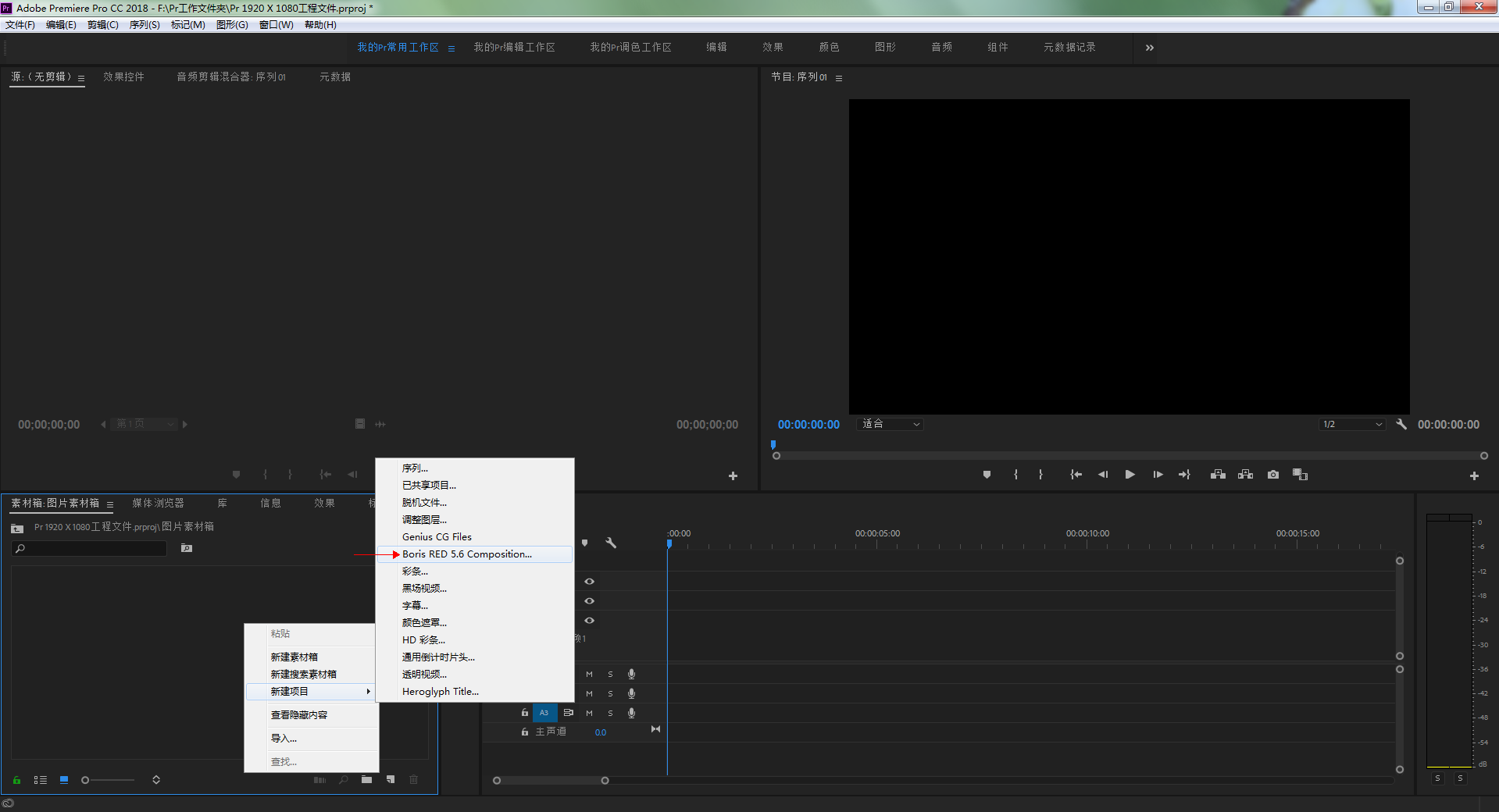Open the Source monitor page dropdown
Screen dimensions: 1499x812
[145, 424]
